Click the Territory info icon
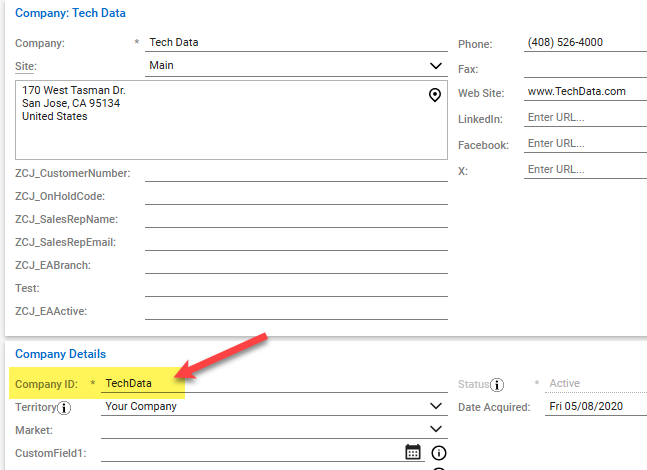 (64, 408)
